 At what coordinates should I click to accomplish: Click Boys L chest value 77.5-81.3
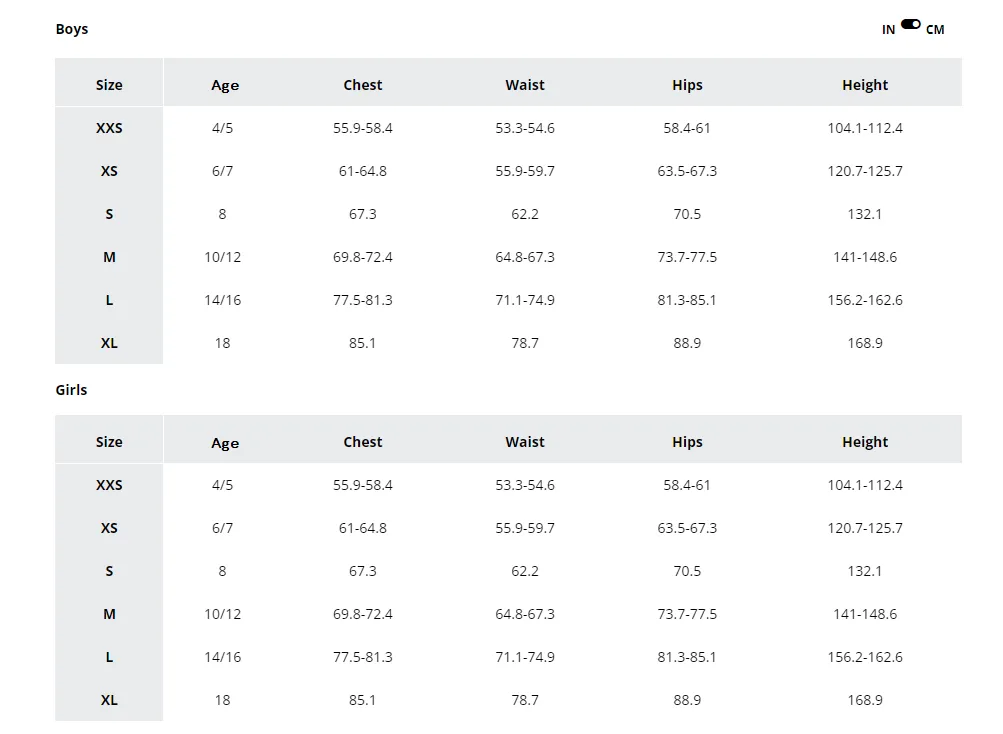(363, 300)
